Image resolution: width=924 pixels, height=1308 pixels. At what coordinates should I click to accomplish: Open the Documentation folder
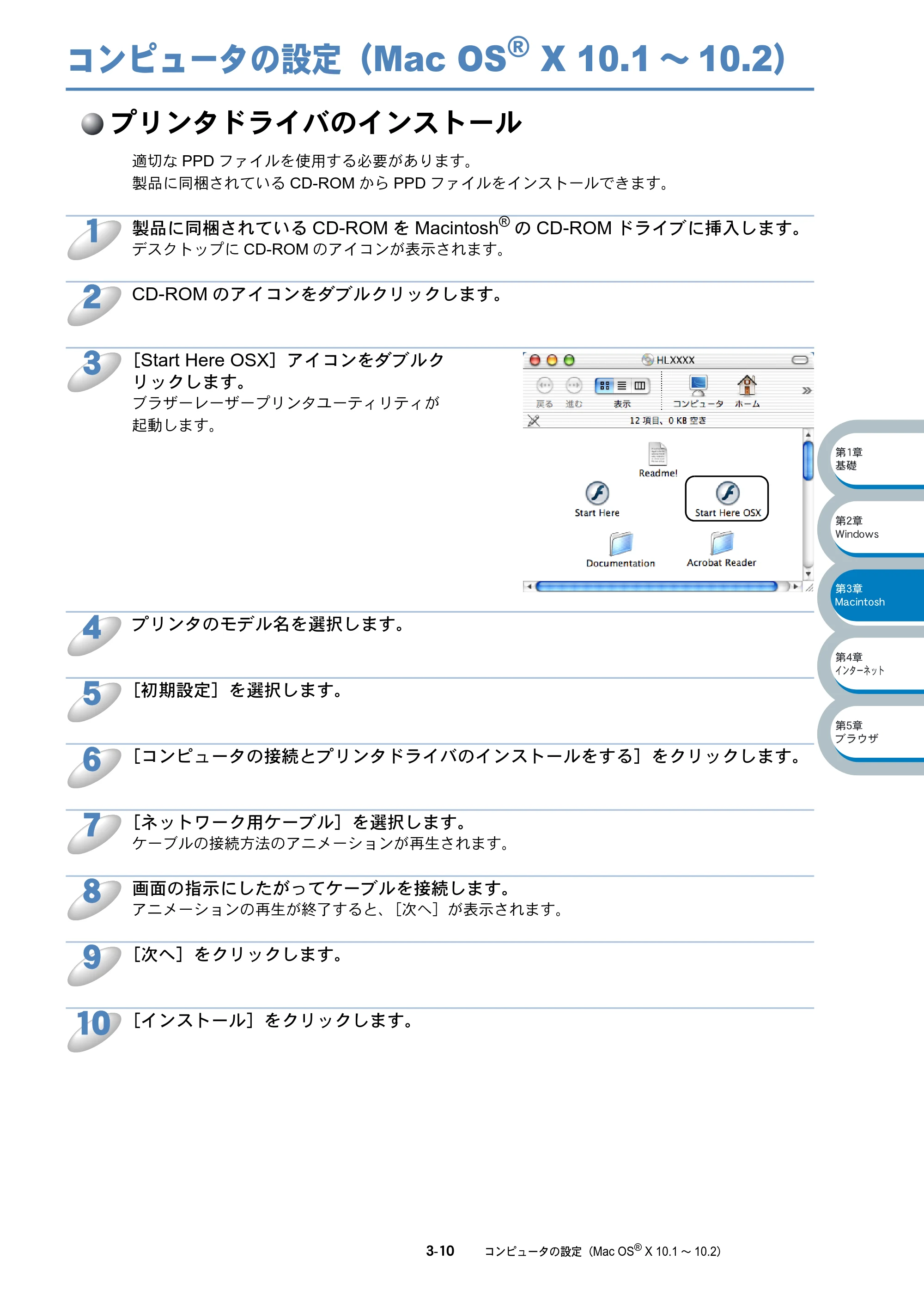(x=621, y=544)
